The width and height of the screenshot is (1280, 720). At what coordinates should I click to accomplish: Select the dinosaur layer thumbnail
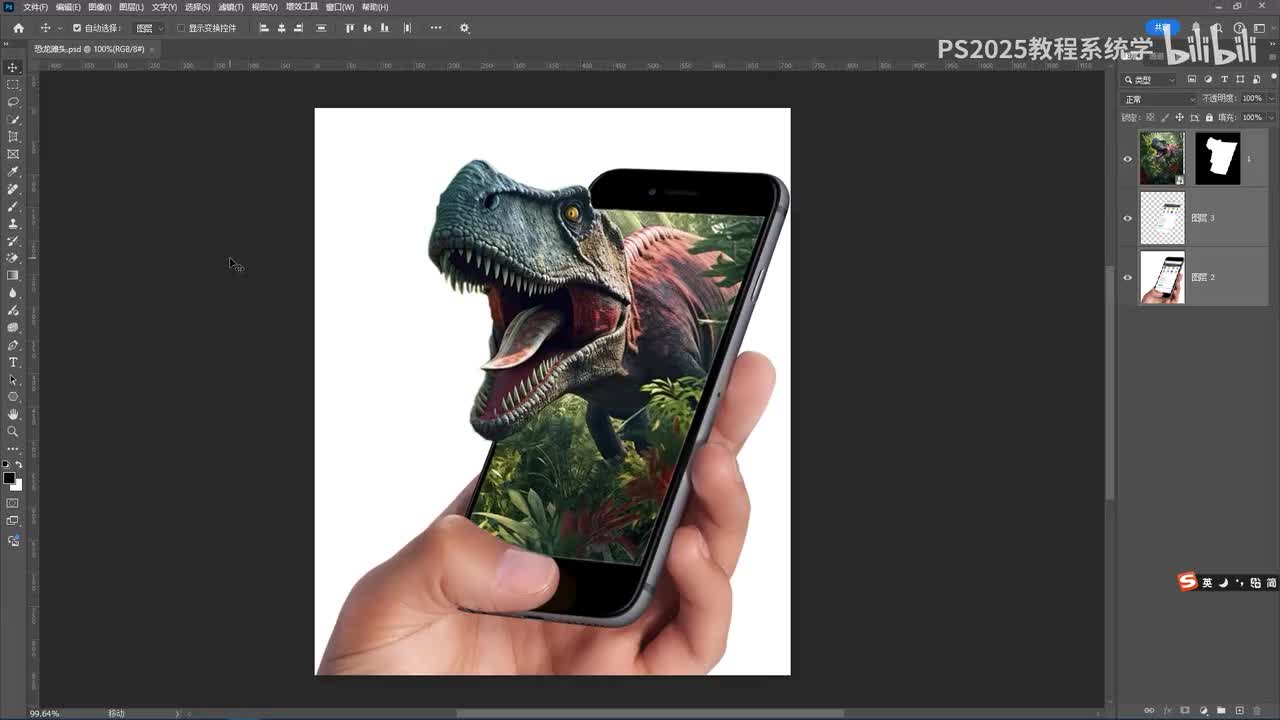tap(1162, 158)
